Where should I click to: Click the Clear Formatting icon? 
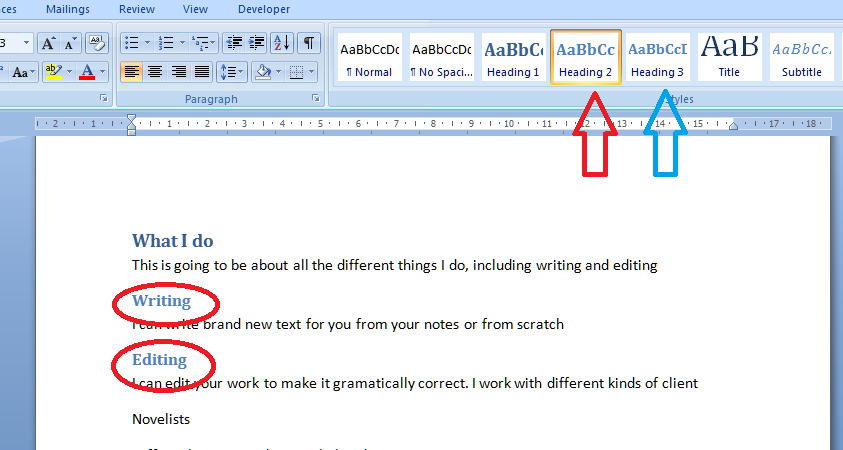[x=97, y=43]
